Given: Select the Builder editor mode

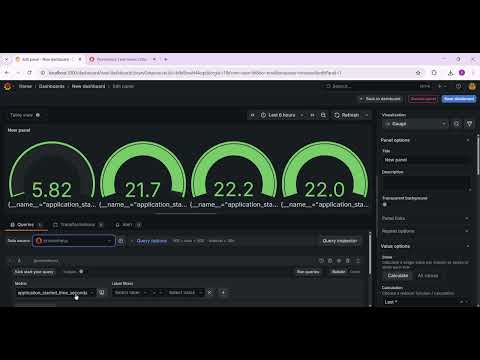Looking at the screenshot, I should tap(339, 272).
